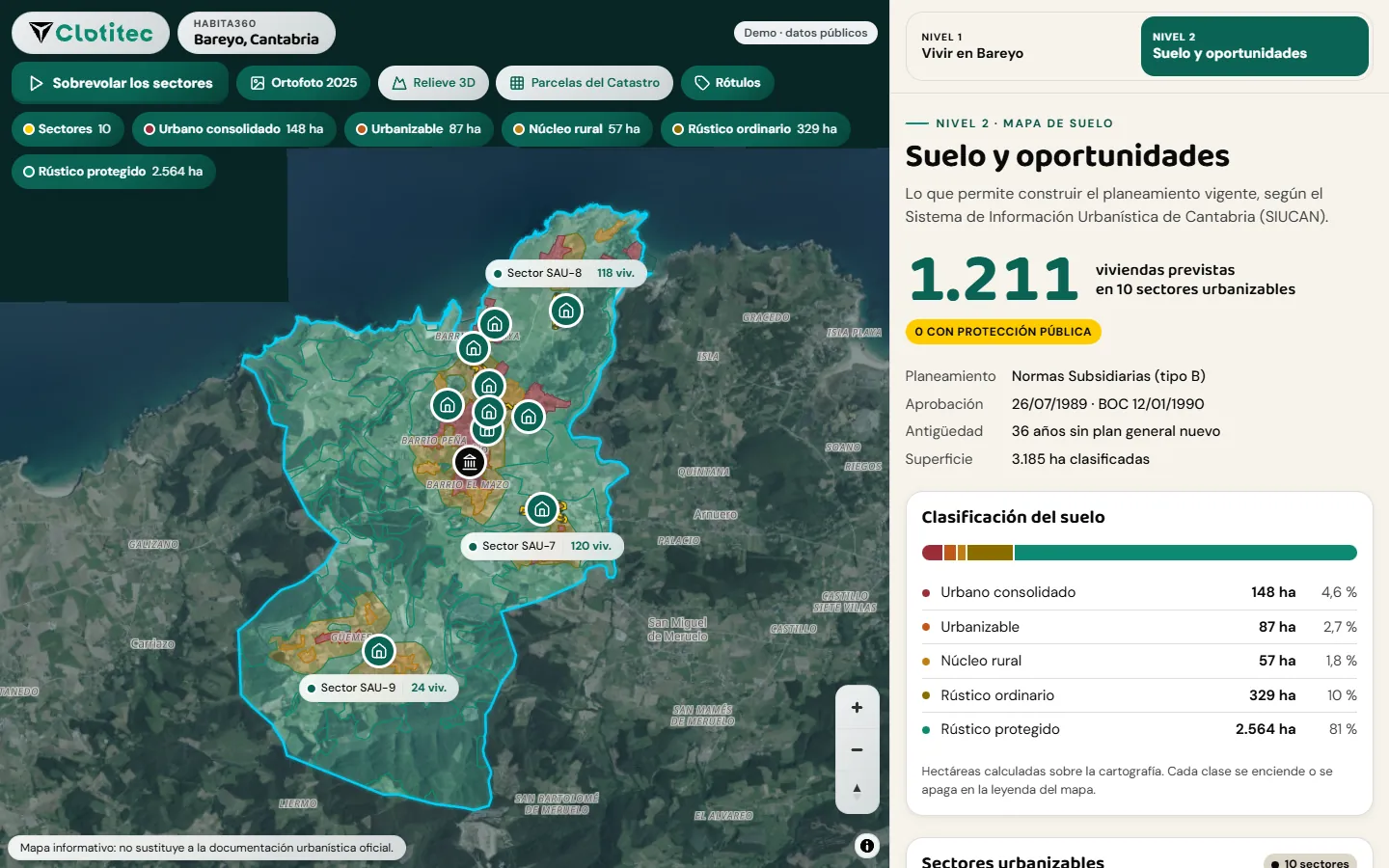The height and width of the screenshot is (868, 1389).
Task: Hide Urbano consolidado 148 ha layer
Action: pyautogui.click(x=233, y=129)
